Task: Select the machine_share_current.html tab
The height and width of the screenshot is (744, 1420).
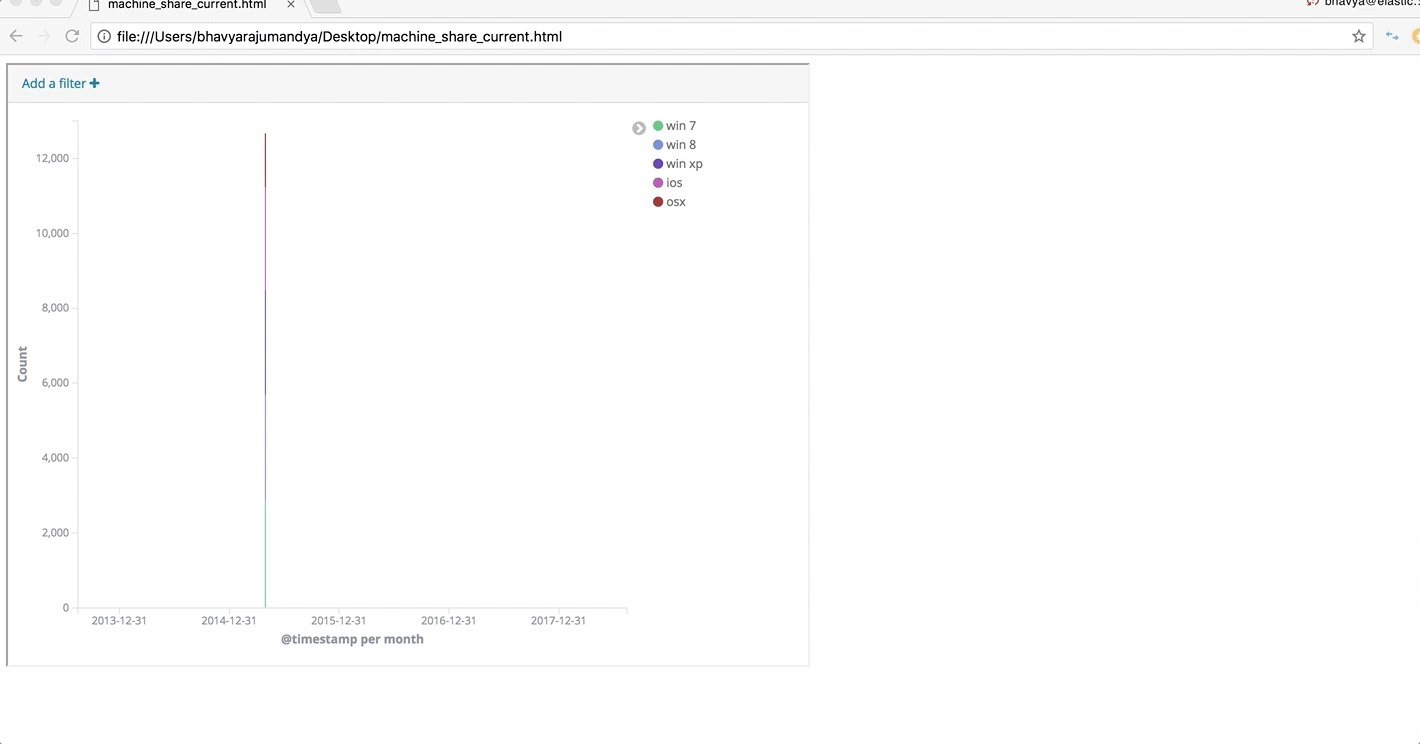Action: (185, 6)
